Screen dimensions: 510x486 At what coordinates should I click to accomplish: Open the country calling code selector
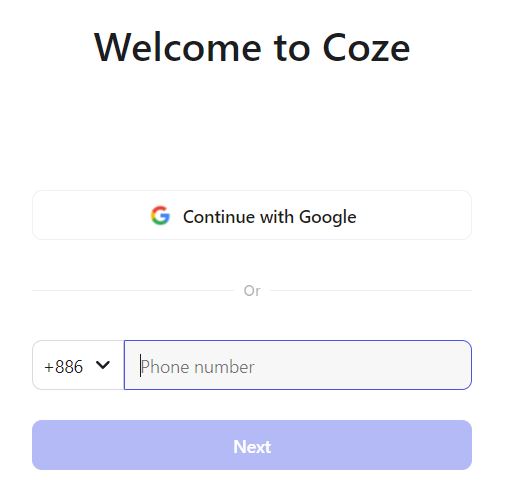pos(78,365)
